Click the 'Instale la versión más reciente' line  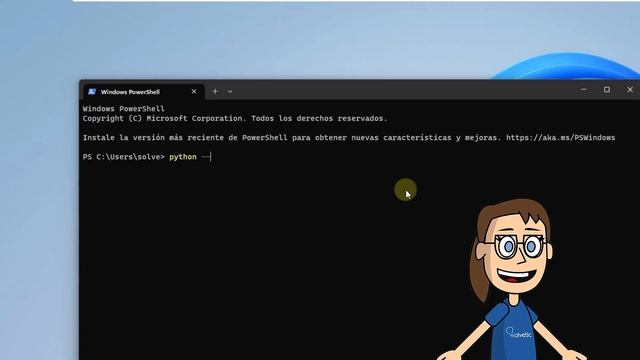click(x=349, y=138)
